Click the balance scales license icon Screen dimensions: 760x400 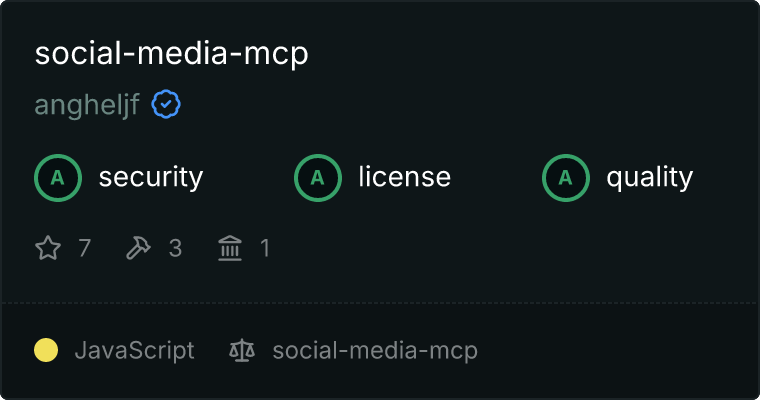coord(242,351)
